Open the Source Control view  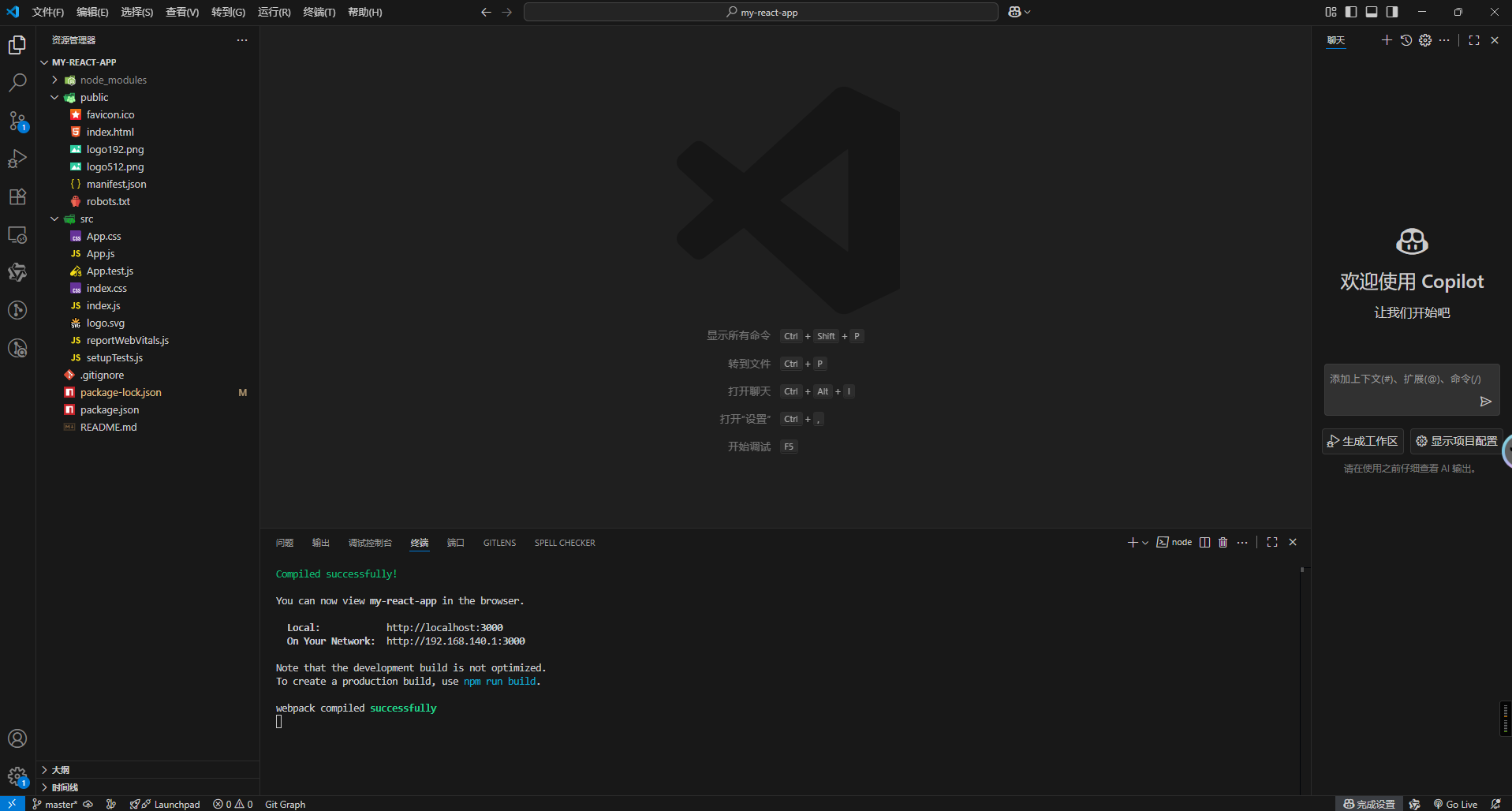click(x=17, y=121)
